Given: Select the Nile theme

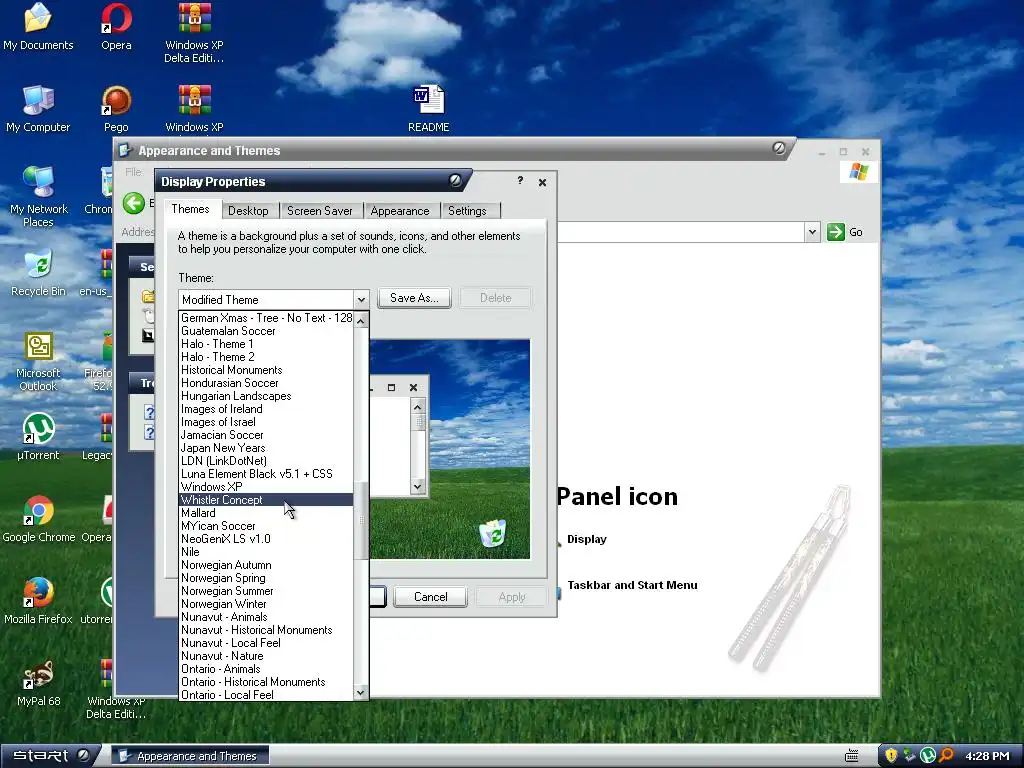Looking at the screenshot, I should click(266, 552).
